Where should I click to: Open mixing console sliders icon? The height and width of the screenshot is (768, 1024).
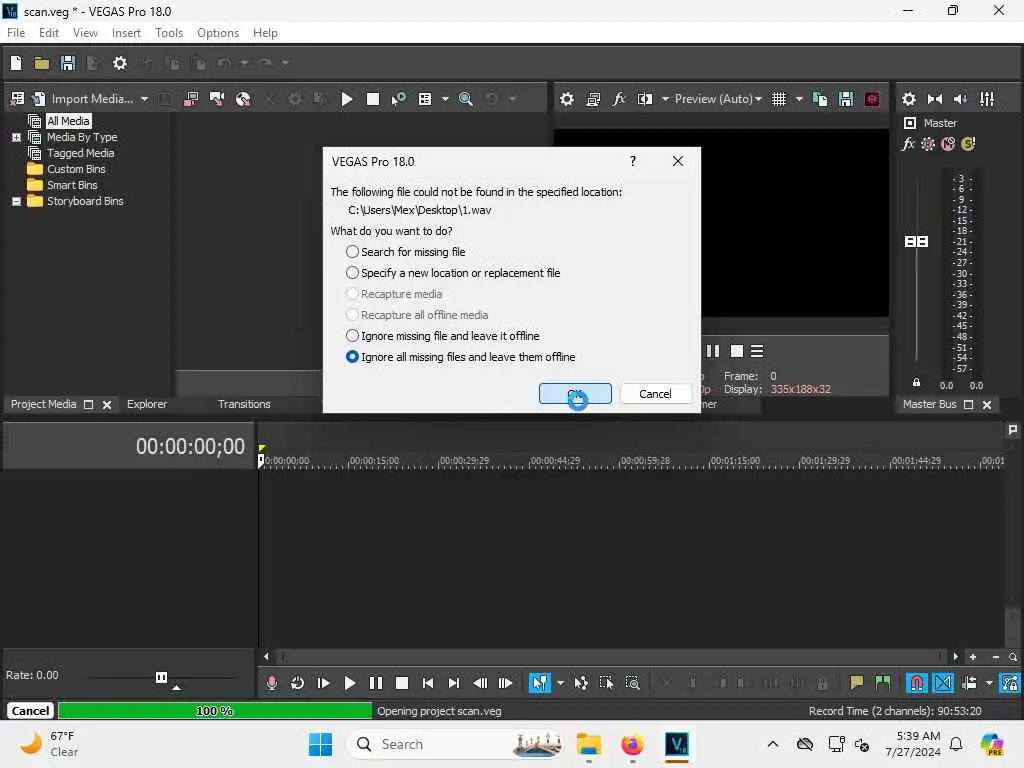(987, 99)
